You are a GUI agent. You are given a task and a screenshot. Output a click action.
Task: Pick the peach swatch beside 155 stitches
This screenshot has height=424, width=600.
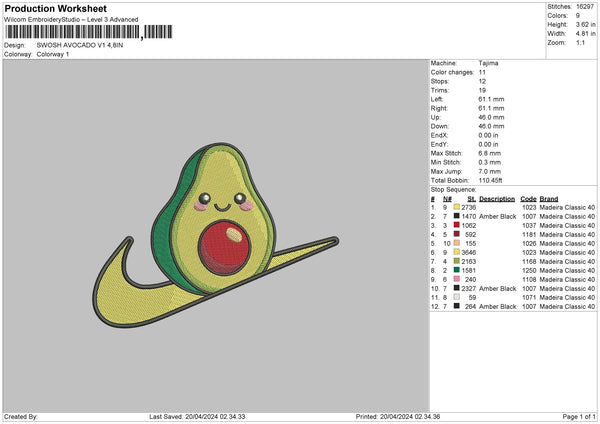pyautogui.click(x=457, y=243)
